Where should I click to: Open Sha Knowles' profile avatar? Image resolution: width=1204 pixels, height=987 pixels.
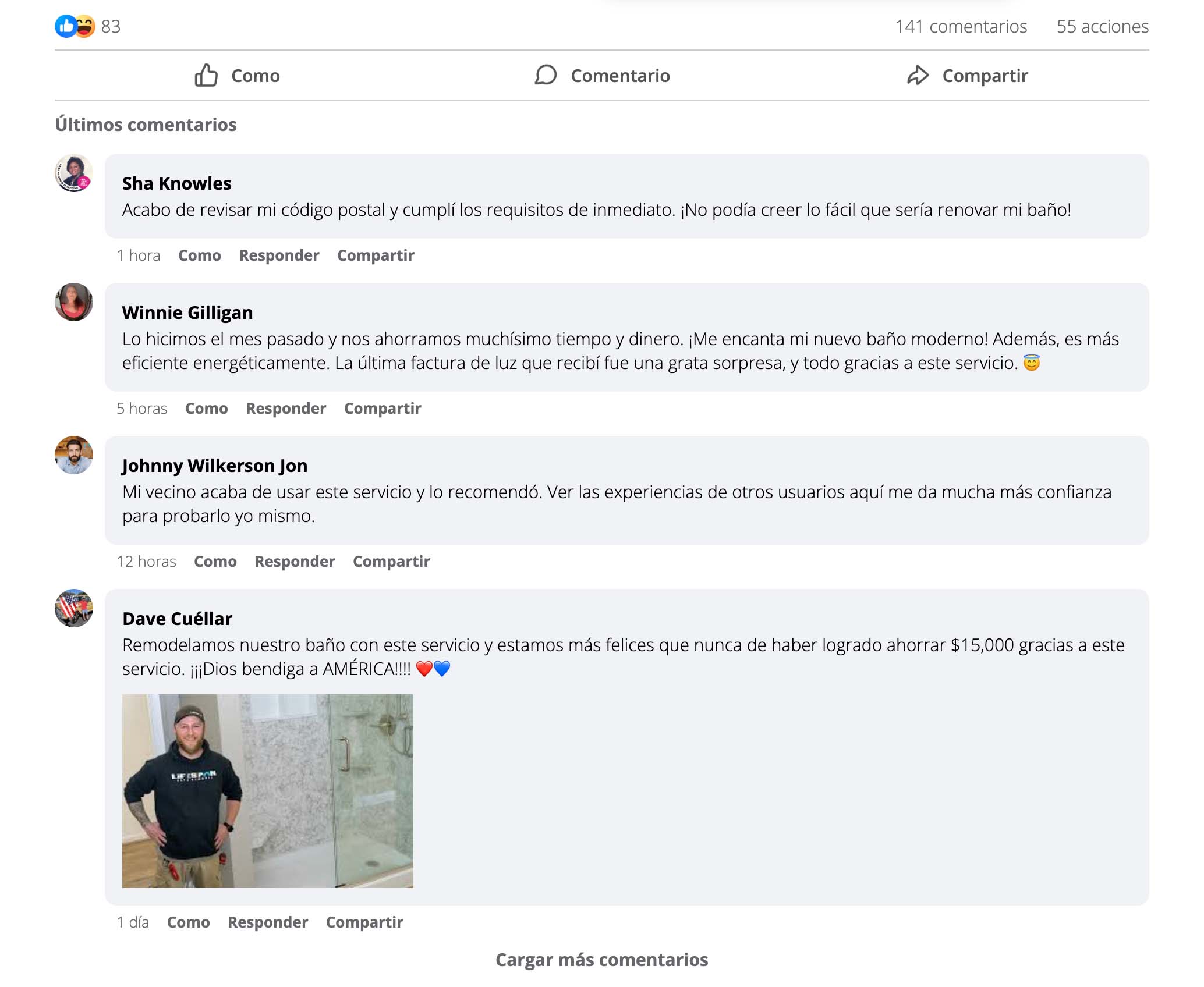pos(74,173)
